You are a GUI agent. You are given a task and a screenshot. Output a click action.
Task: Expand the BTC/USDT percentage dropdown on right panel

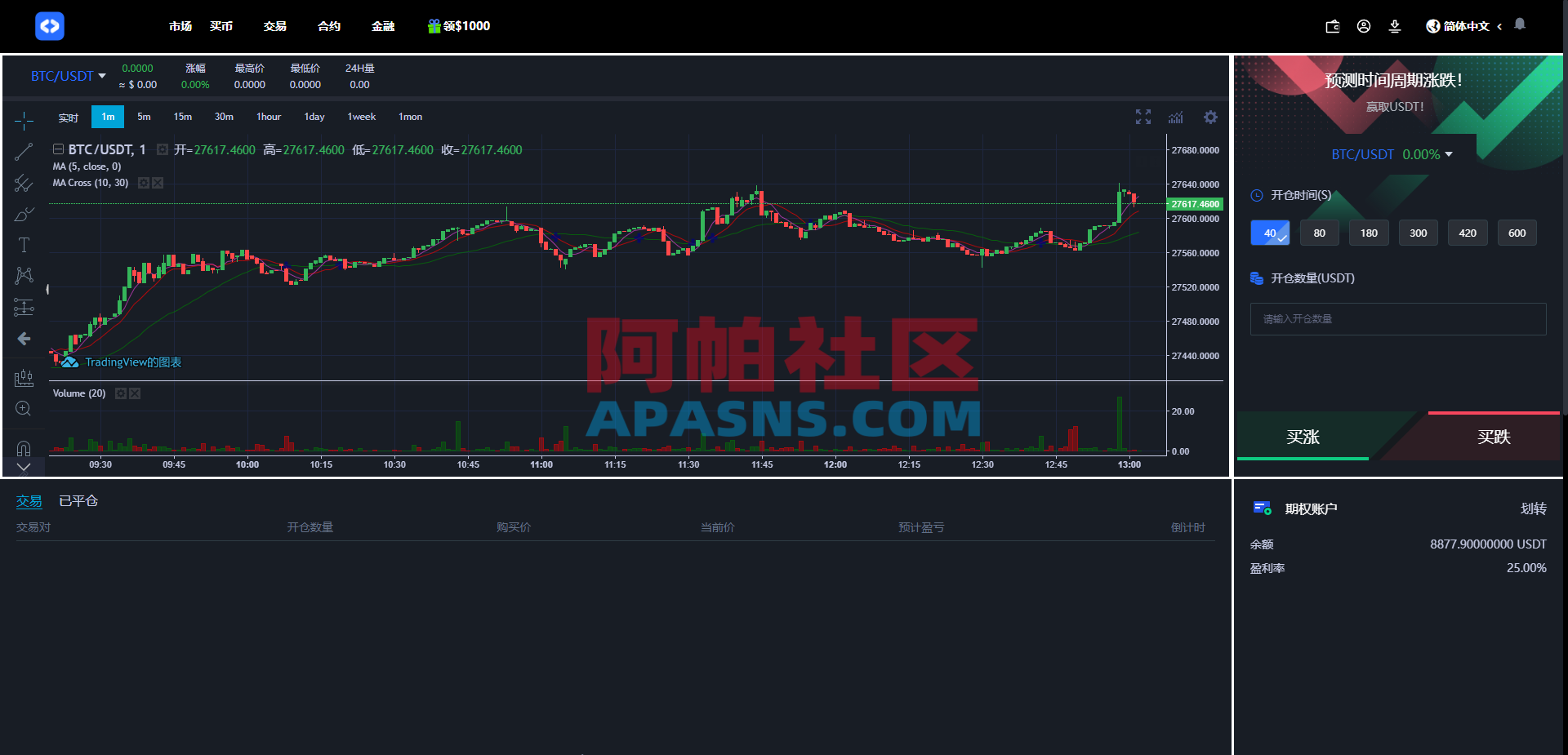[x=1450, y=153]
